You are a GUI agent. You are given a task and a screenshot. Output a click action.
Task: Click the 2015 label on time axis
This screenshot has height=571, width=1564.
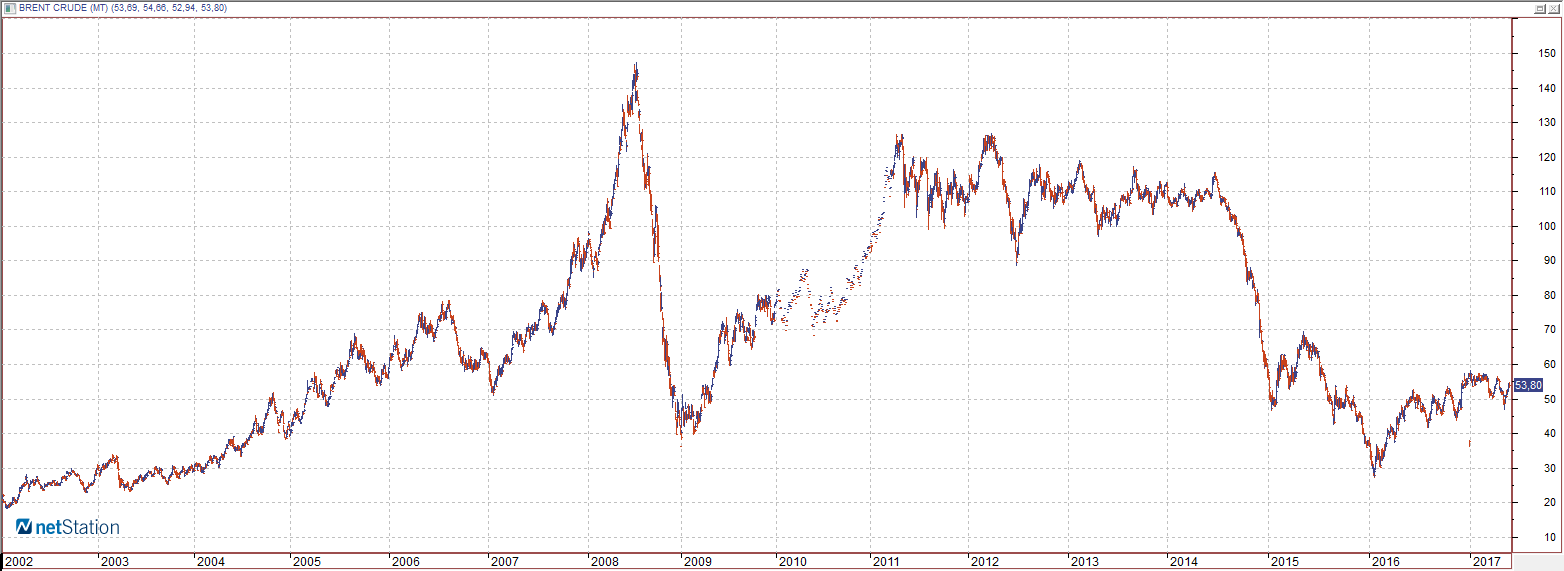click(x=1284, y=562)
